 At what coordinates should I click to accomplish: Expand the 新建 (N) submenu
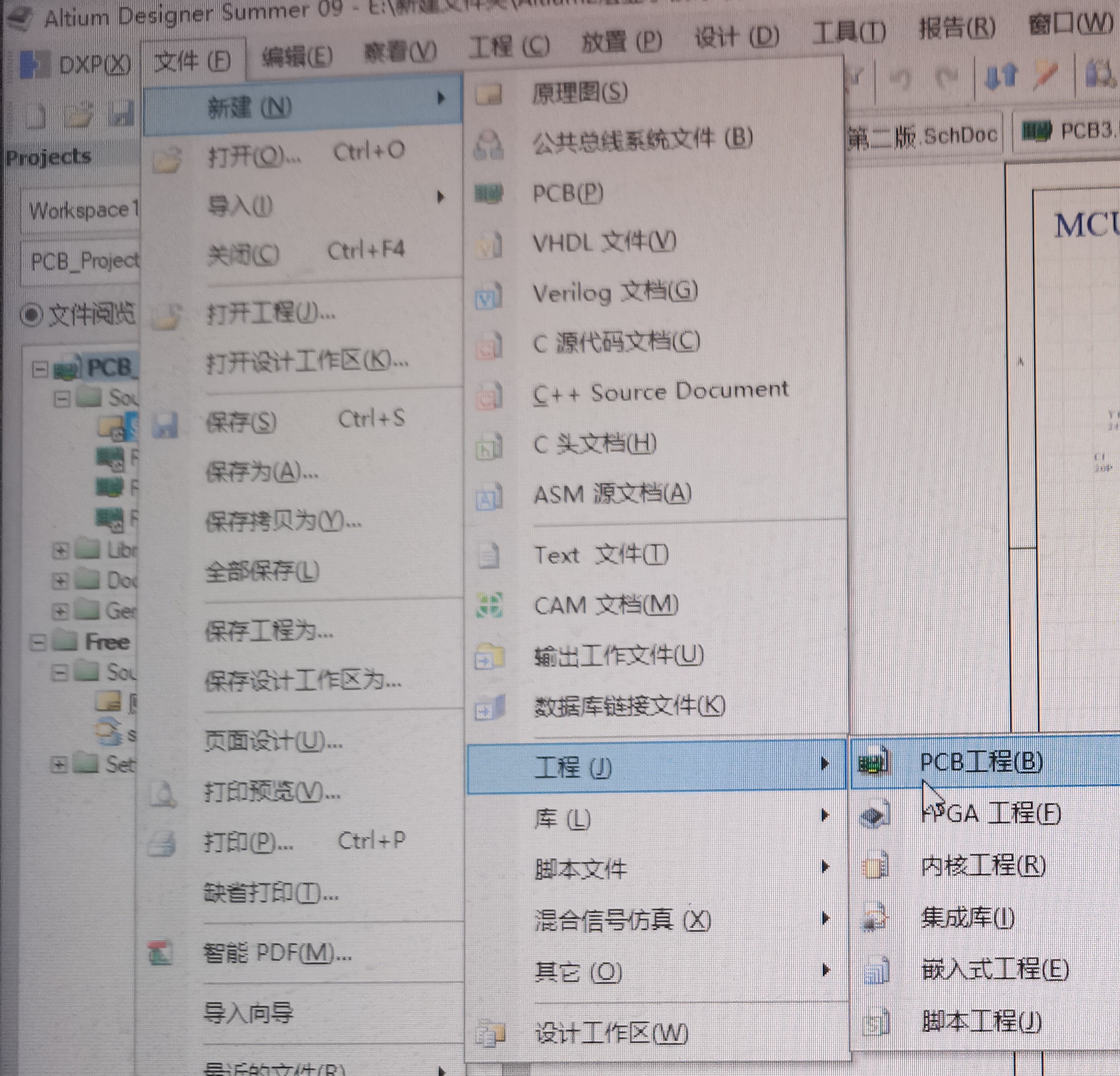point(303,105)
